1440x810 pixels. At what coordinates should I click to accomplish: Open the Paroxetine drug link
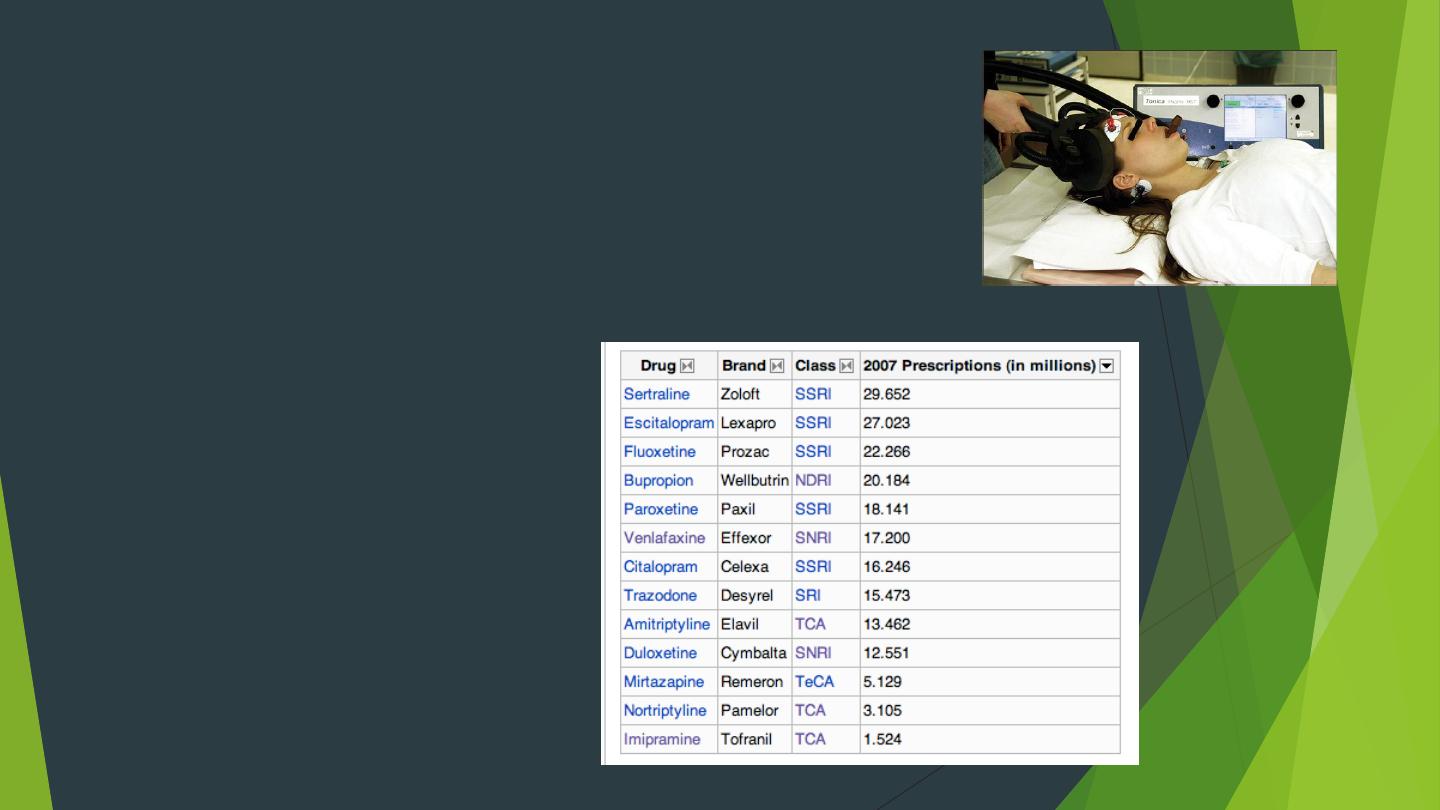tap(661, 509)
